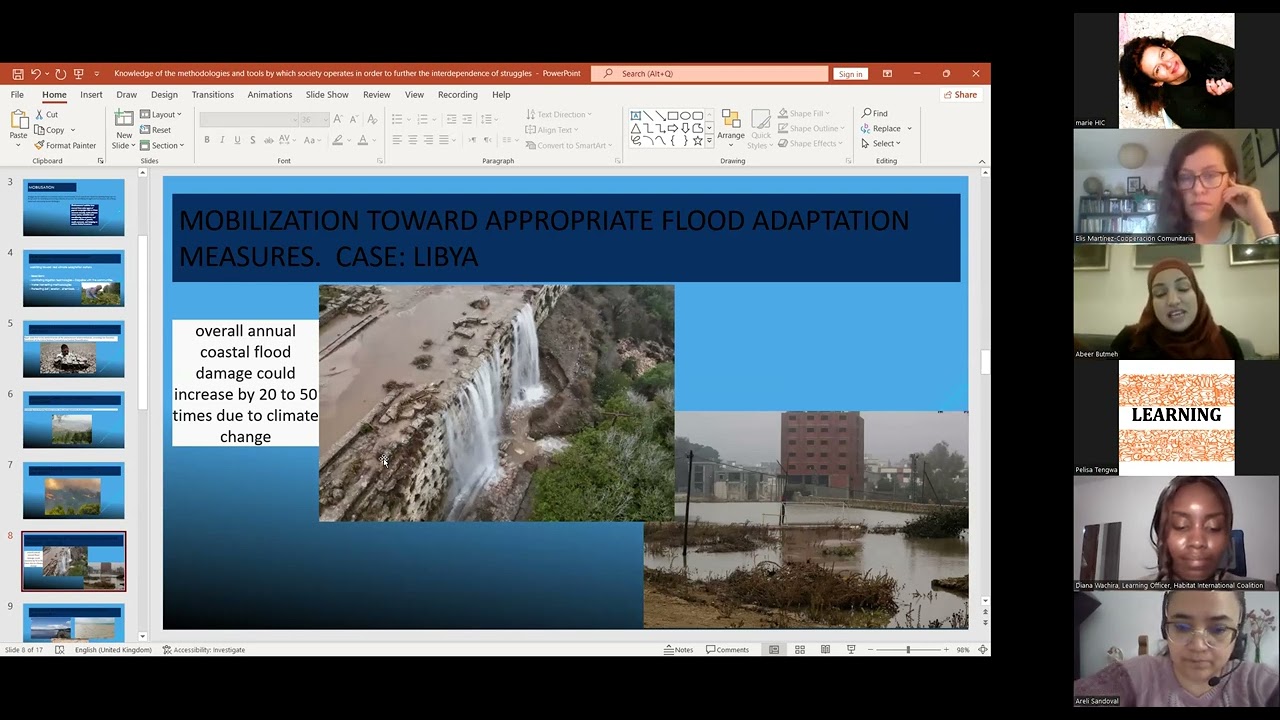This screenshot has height=720, width=1280.
Task: Start presentation from beginning icon in title bar
Action: coord(78,74)
